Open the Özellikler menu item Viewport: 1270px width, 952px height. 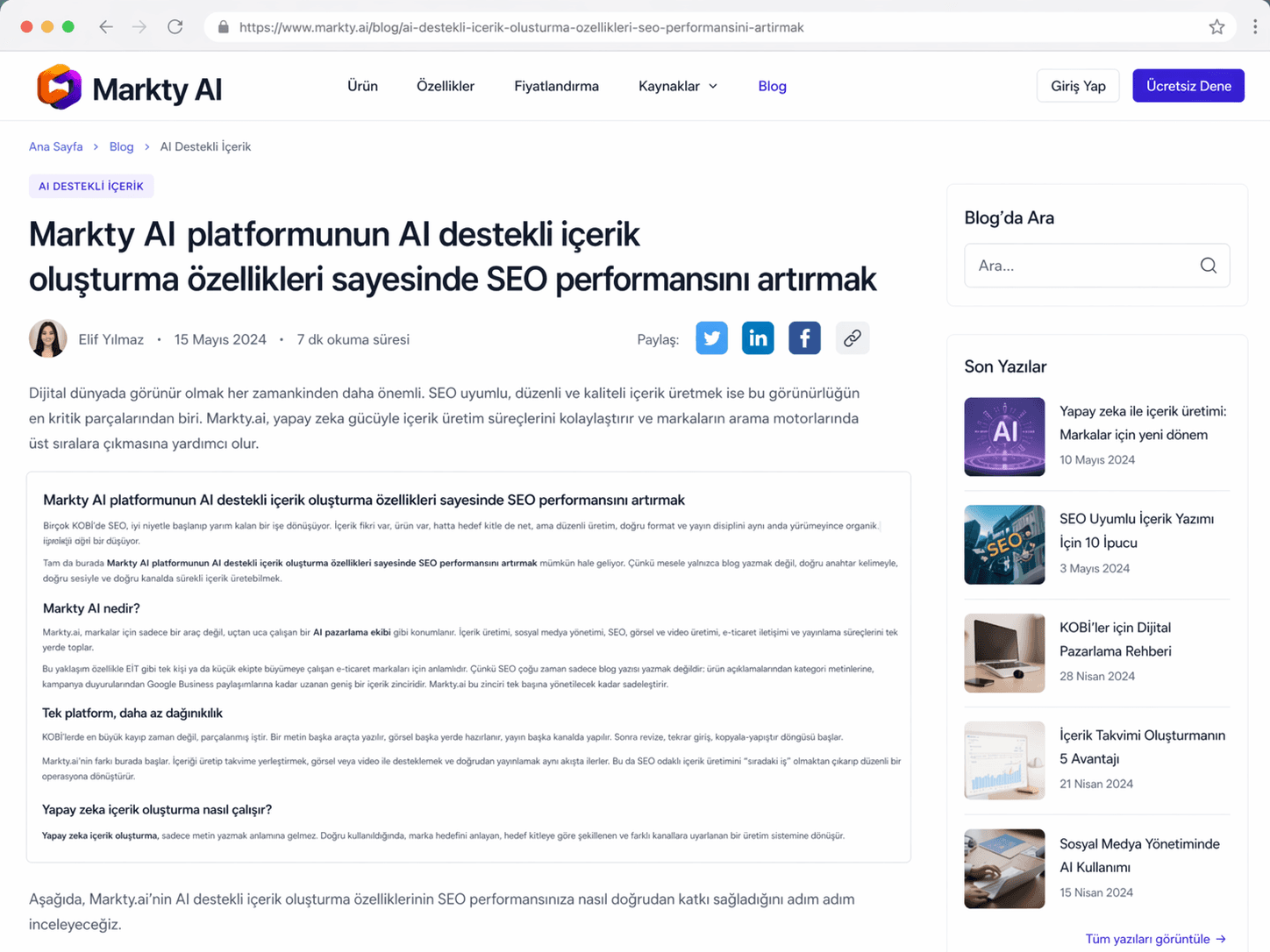(445, 86)
